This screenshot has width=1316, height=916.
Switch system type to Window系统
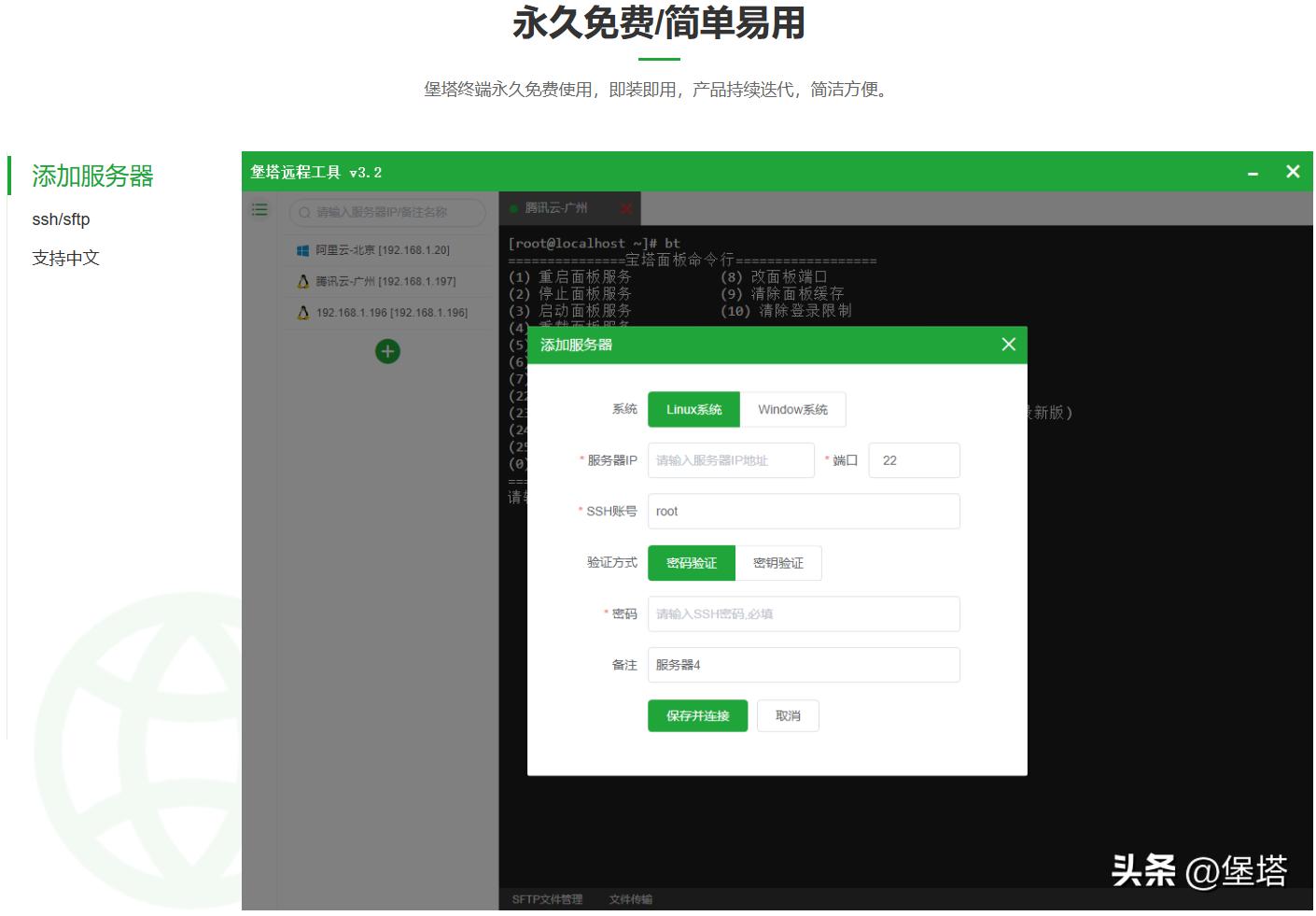tap(792, 409)
